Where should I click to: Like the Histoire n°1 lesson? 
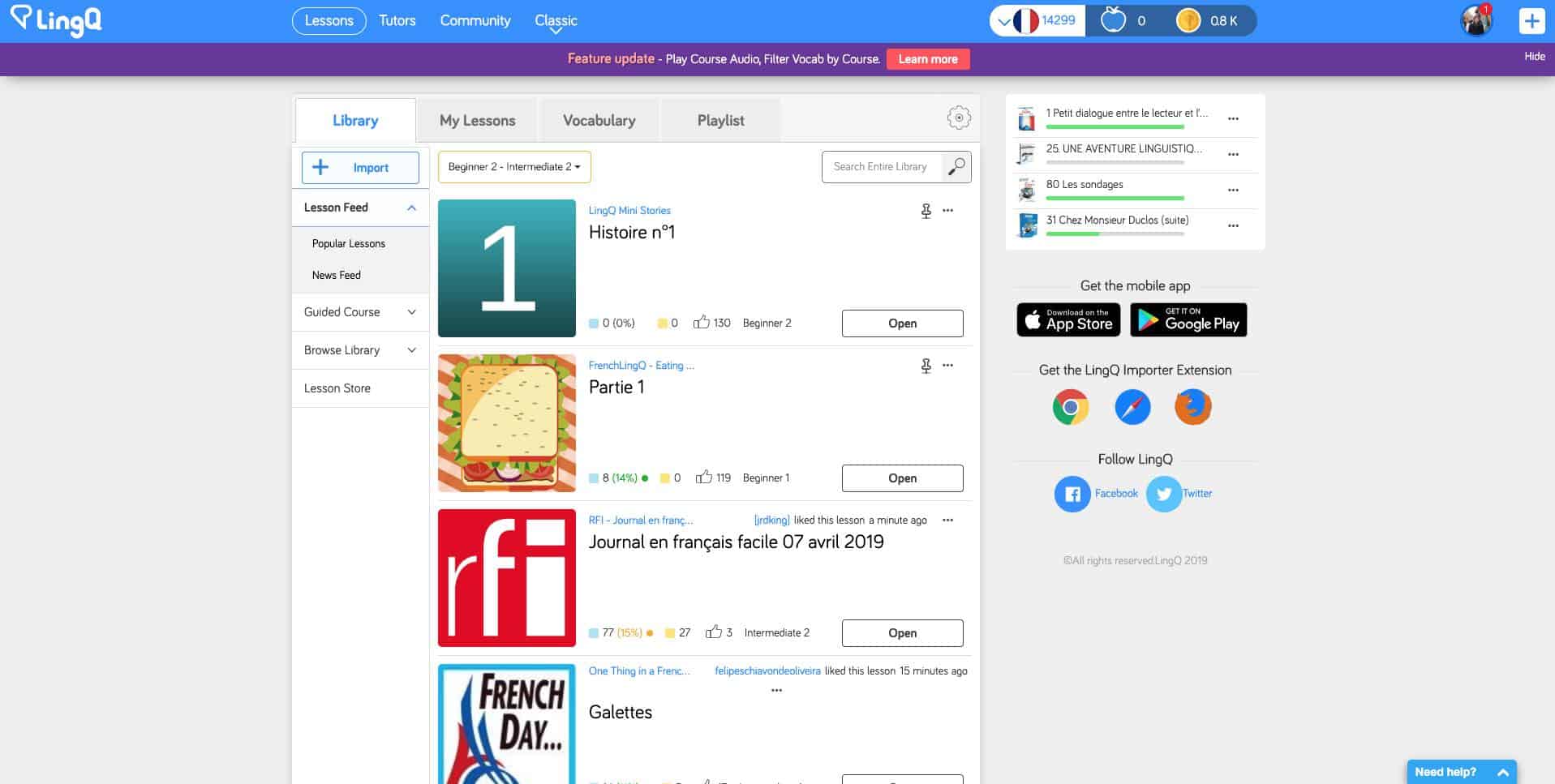[x=701, y=322]
